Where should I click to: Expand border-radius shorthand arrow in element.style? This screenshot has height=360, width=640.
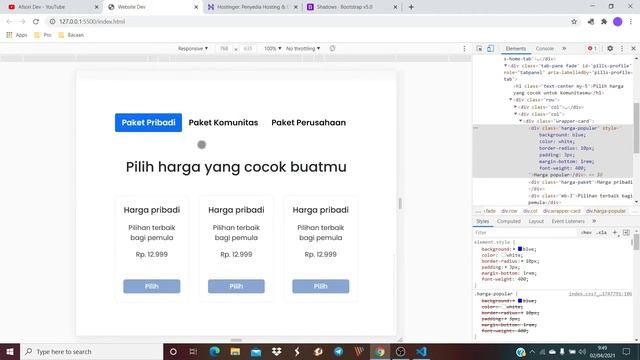(x=523, y=261)
